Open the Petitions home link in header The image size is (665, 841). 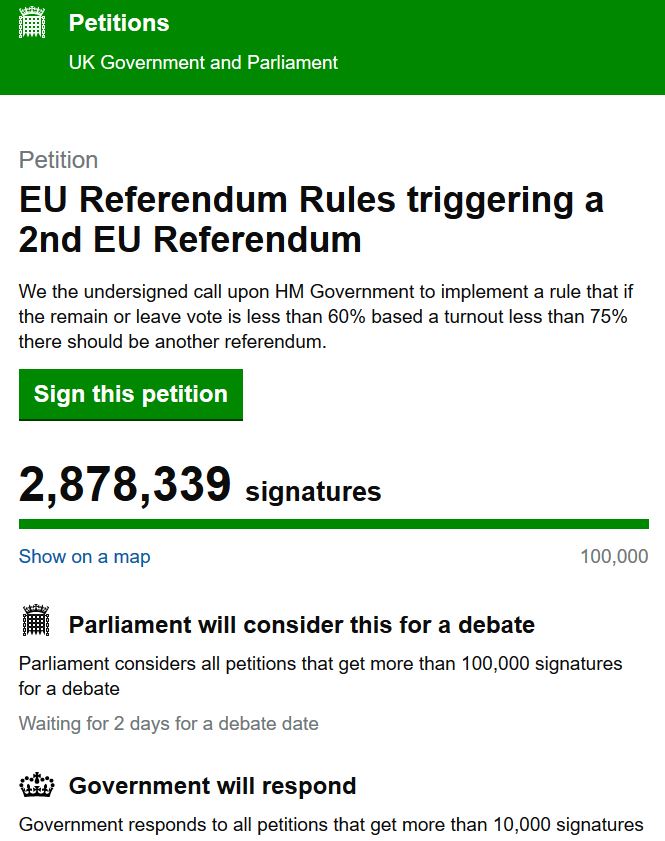(x=119, y=23)
